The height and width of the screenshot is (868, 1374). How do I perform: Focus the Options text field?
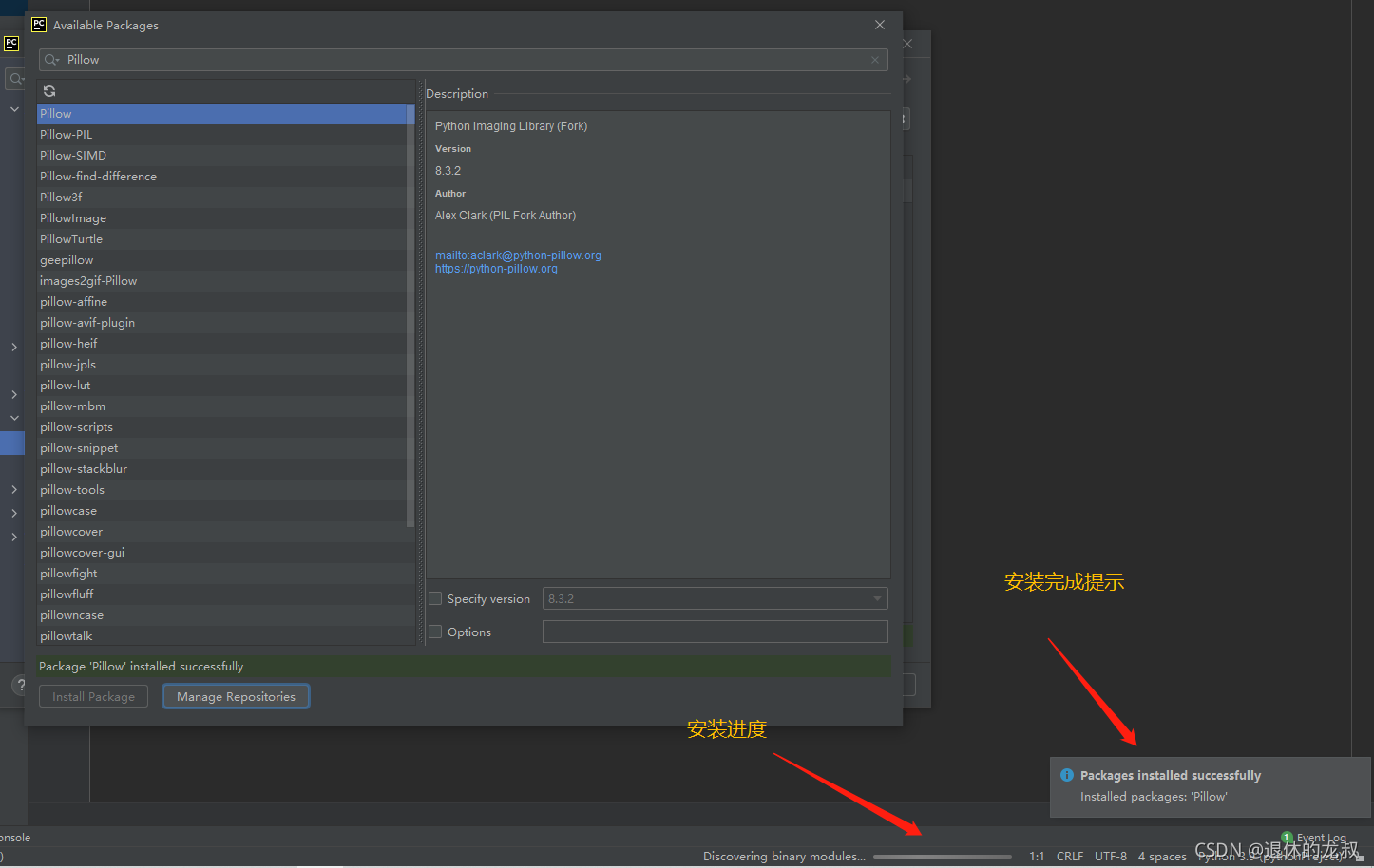[x=715, y=632]
